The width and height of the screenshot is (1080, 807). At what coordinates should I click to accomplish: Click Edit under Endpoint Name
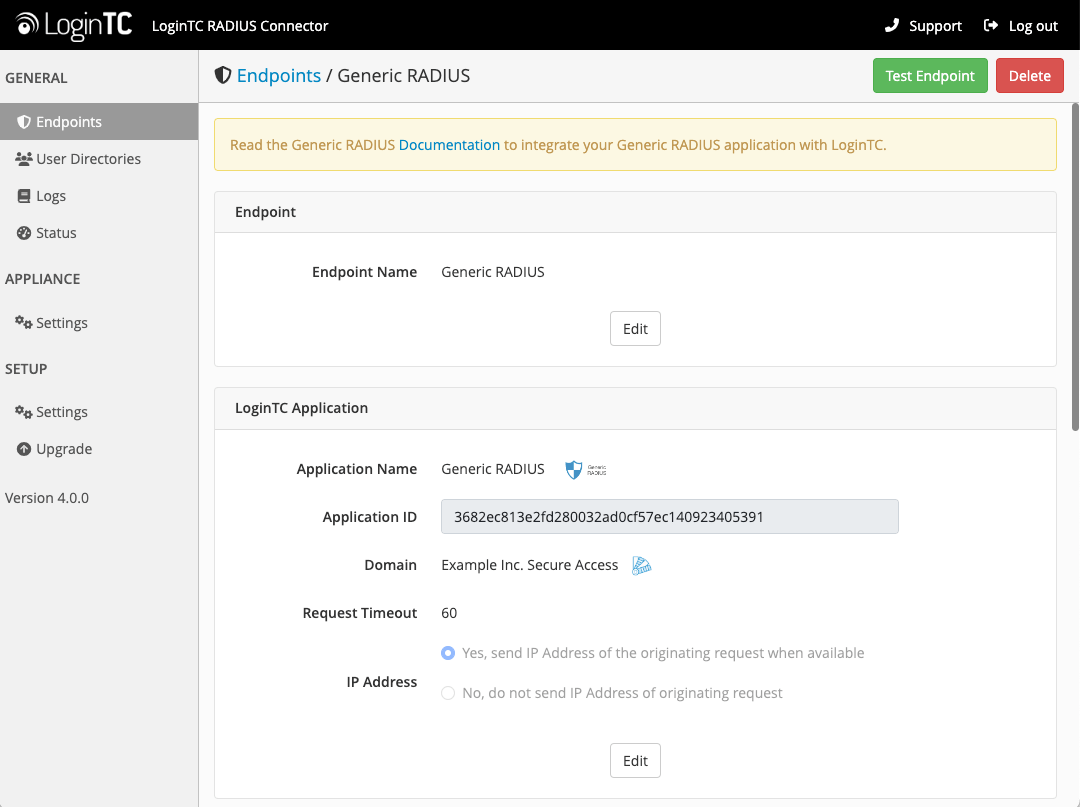point(635,329)
